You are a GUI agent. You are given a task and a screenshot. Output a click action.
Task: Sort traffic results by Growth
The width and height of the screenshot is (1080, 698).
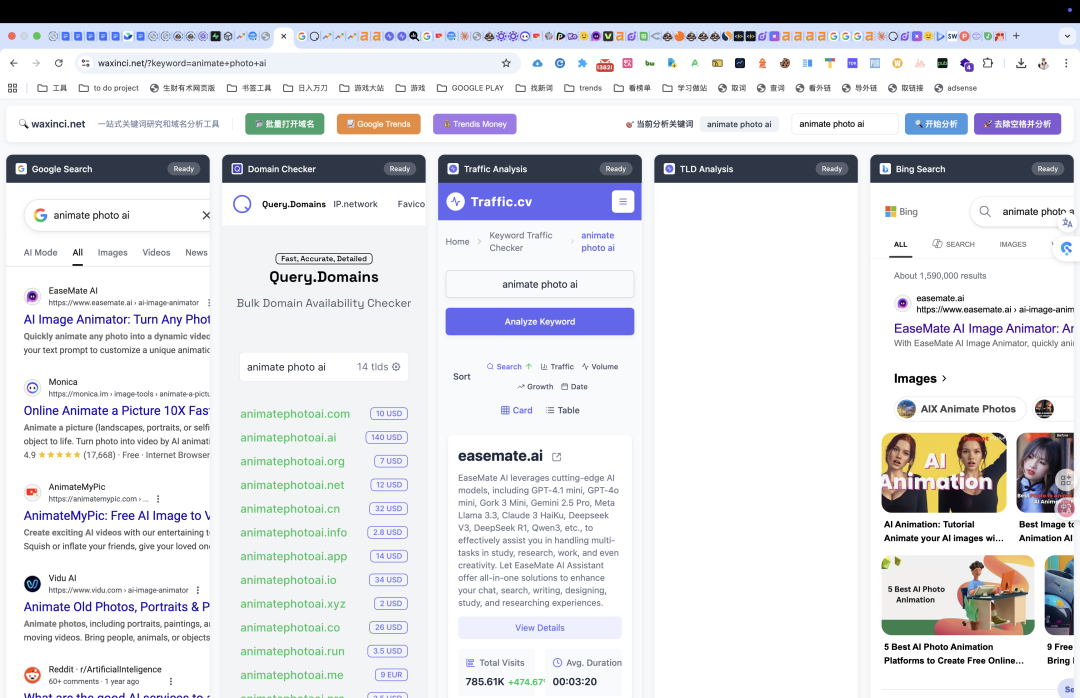pos(535,387)
